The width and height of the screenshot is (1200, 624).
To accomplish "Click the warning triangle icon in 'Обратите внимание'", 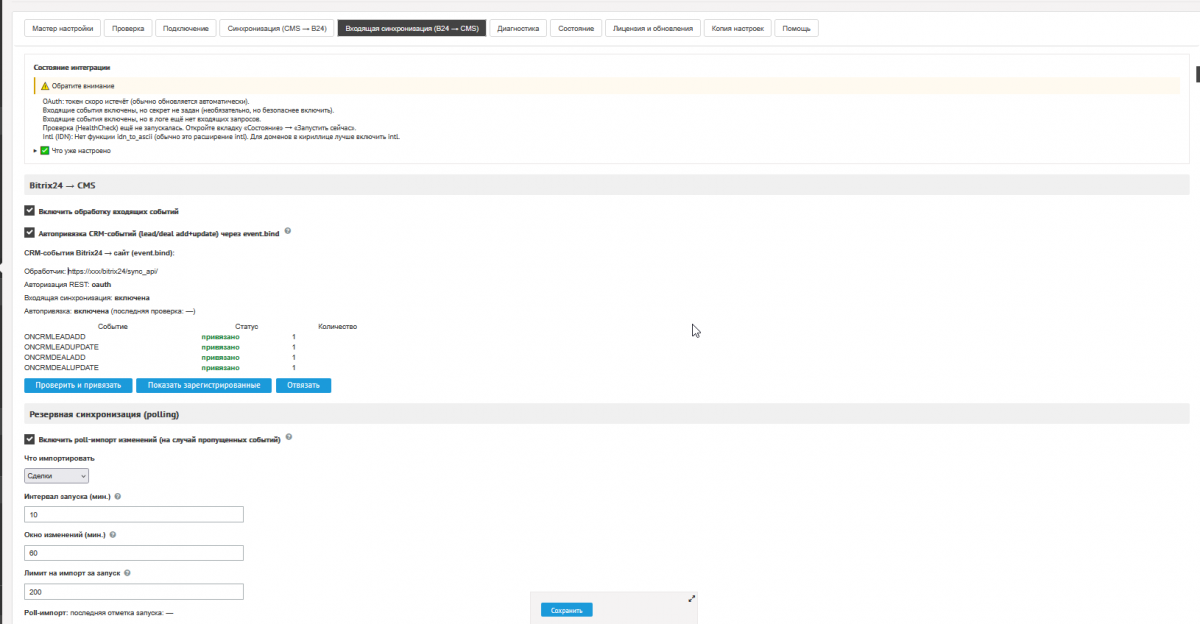I will 45,86.
